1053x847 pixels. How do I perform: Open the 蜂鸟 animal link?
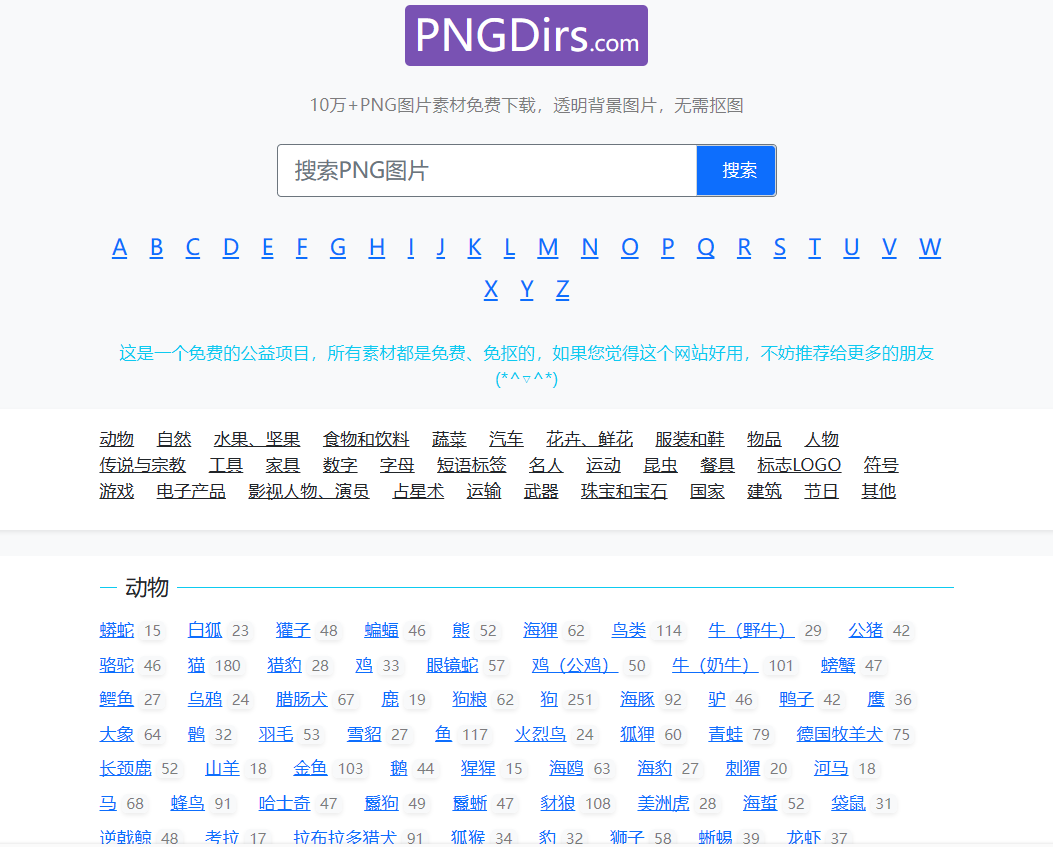coord(187,803)
